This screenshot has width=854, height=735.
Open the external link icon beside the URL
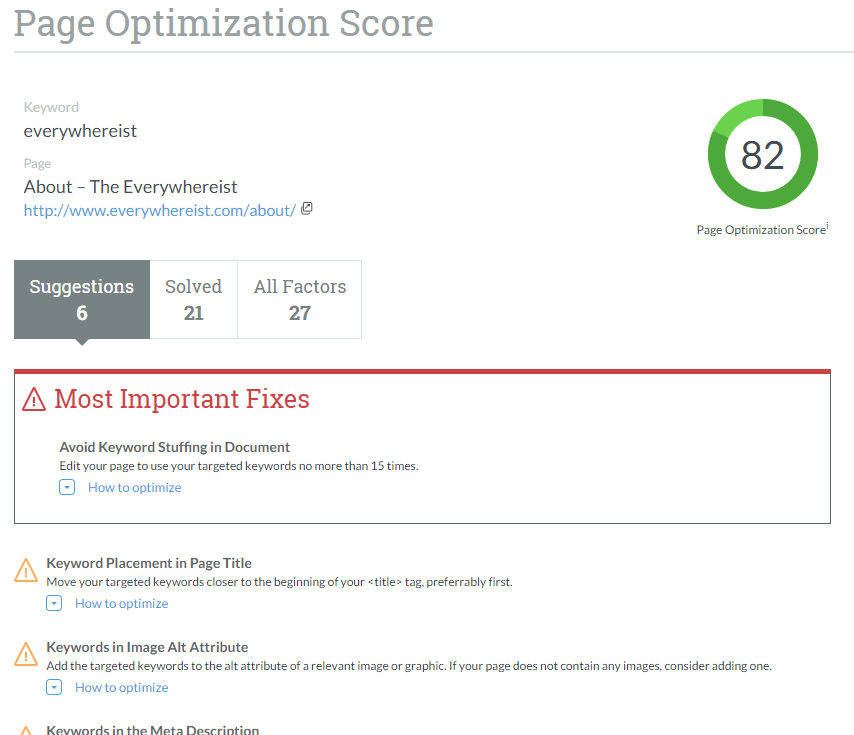[x=307, y=209]
